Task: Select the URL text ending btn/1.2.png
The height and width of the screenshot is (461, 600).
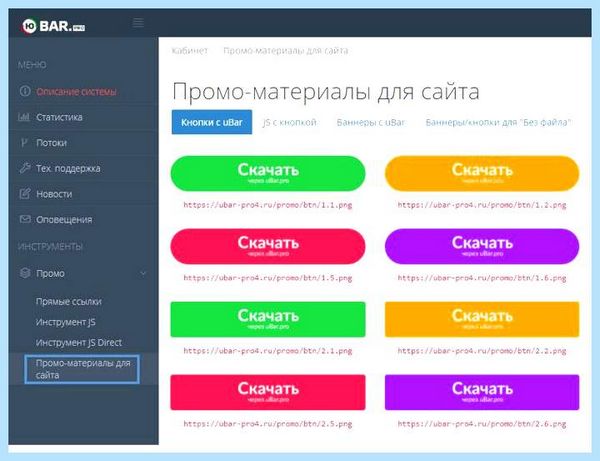Action: 482,205
